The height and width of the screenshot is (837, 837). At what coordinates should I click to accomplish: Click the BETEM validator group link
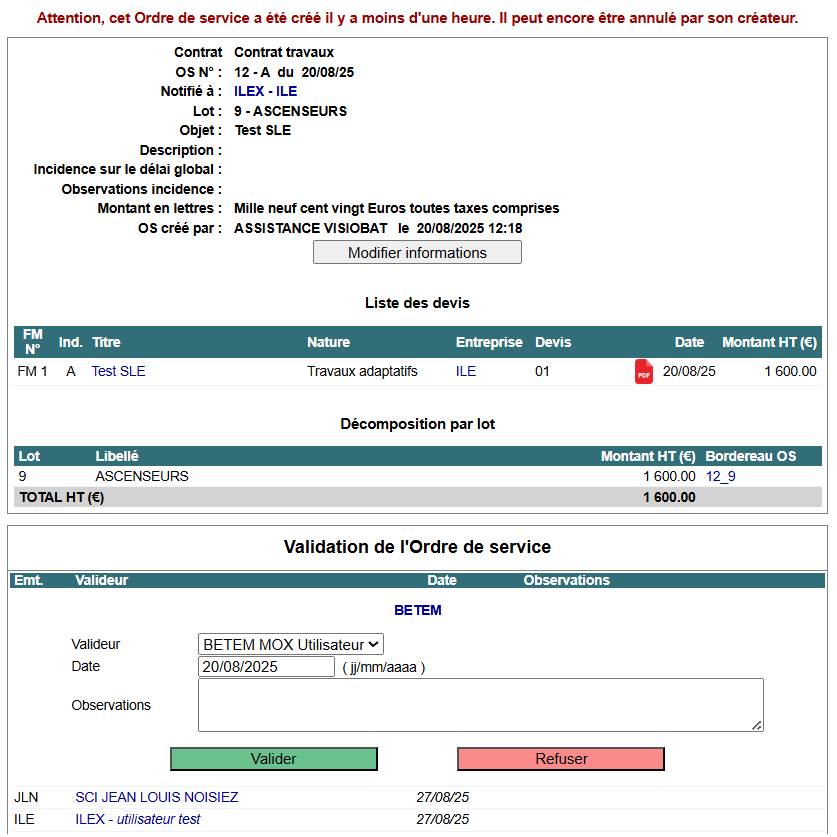click(x=417, y=610)
